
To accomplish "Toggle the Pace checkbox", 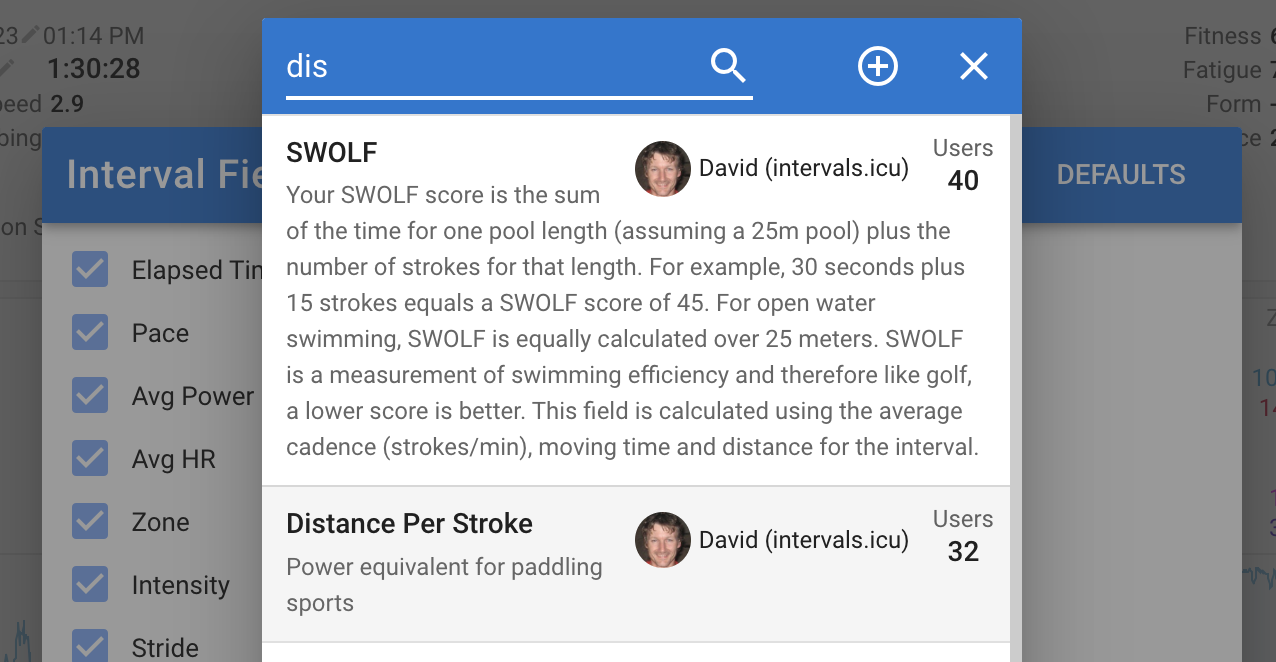I will click(x=90, y=333).
